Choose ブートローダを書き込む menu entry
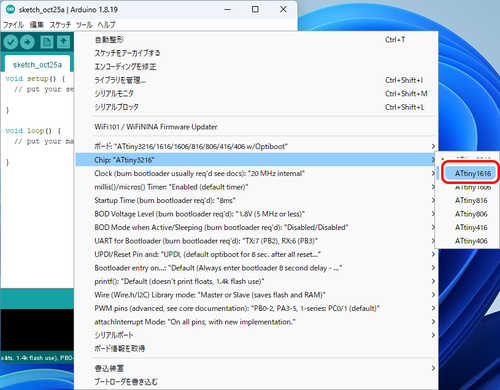The image size is (500, 390). click(x=256, y=382)
